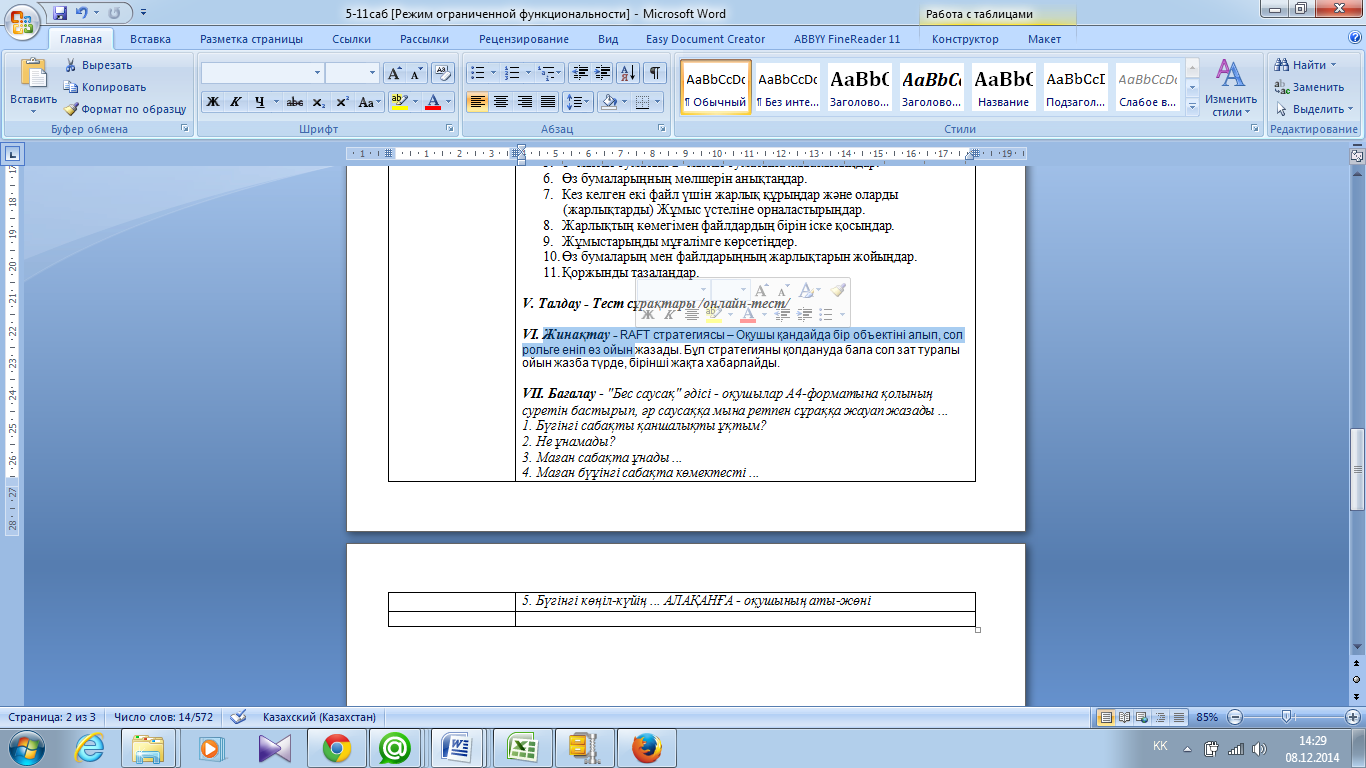Screen dimensions: 1366x768
Task: Apply shading with paint bucket
Action: (609, 102)
